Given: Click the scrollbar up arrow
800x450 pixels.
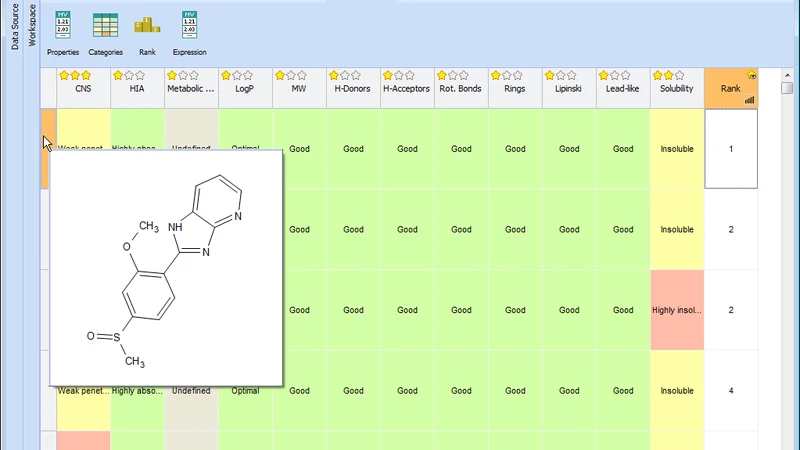Looking at the screenshot, I should point(787,75).
